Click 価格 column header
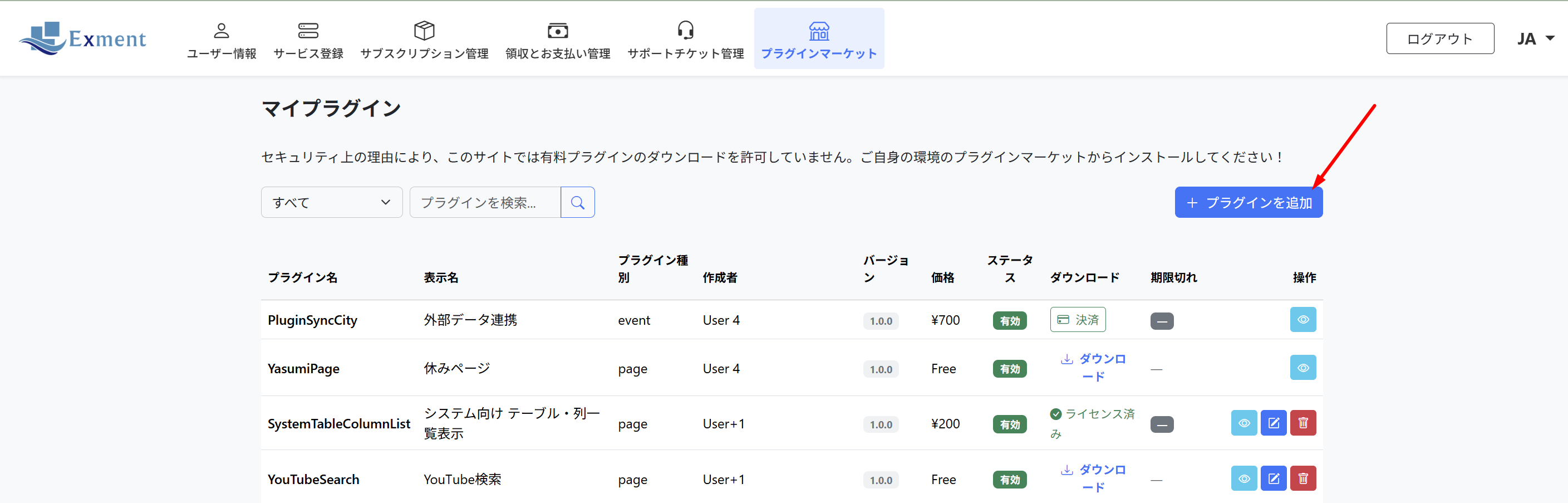The width and height of the screenshot is (1568, 503). pos(942,278)
